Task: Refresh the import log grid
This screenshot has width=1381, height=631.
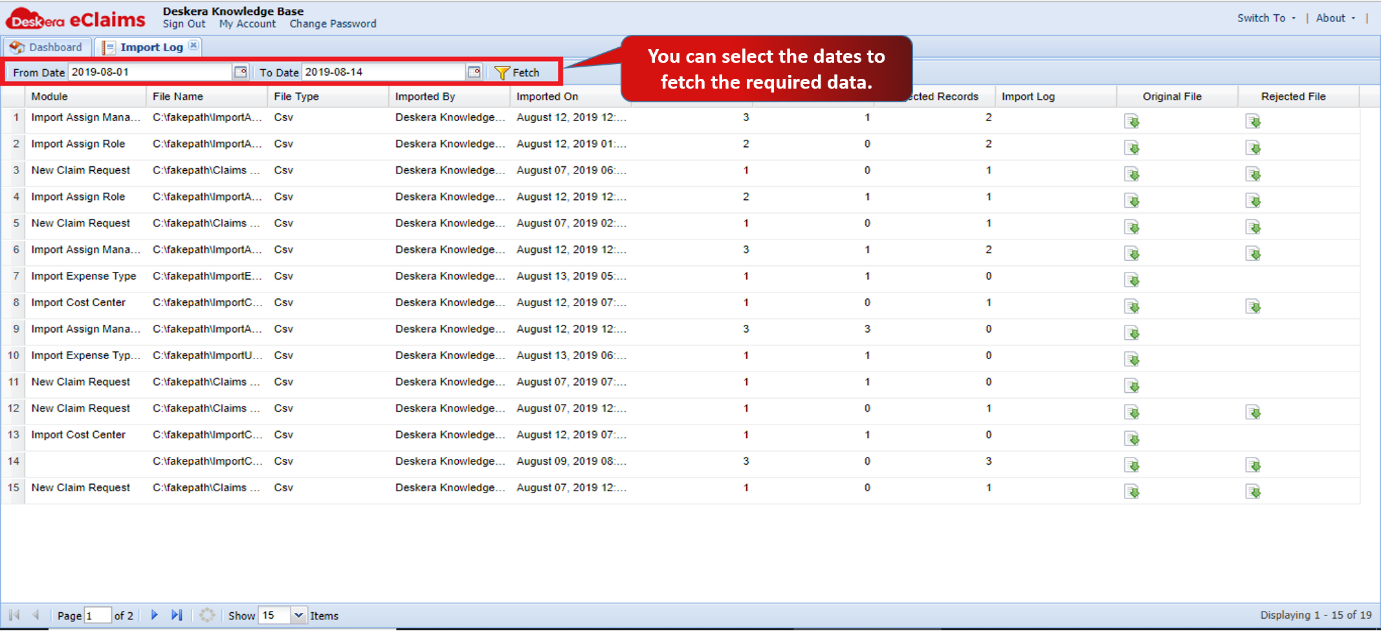Action: tap(207, 615)
